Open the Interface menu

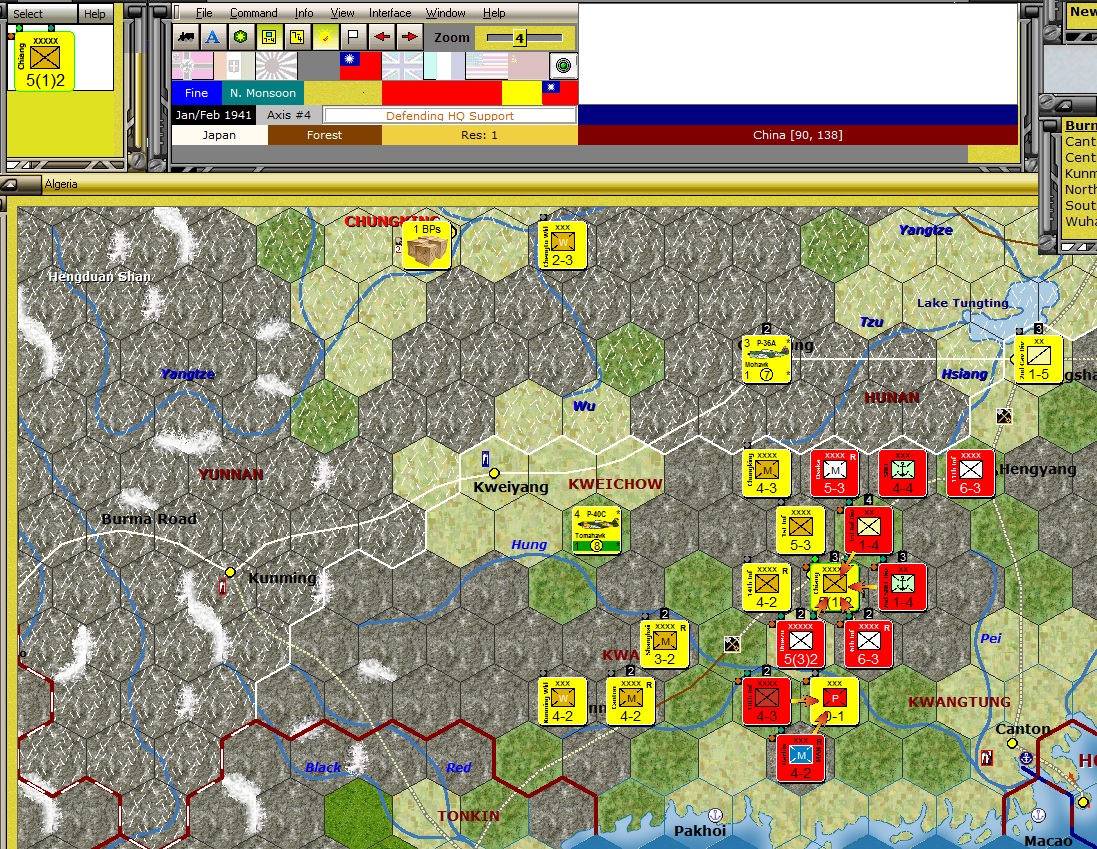click(390, 13)
